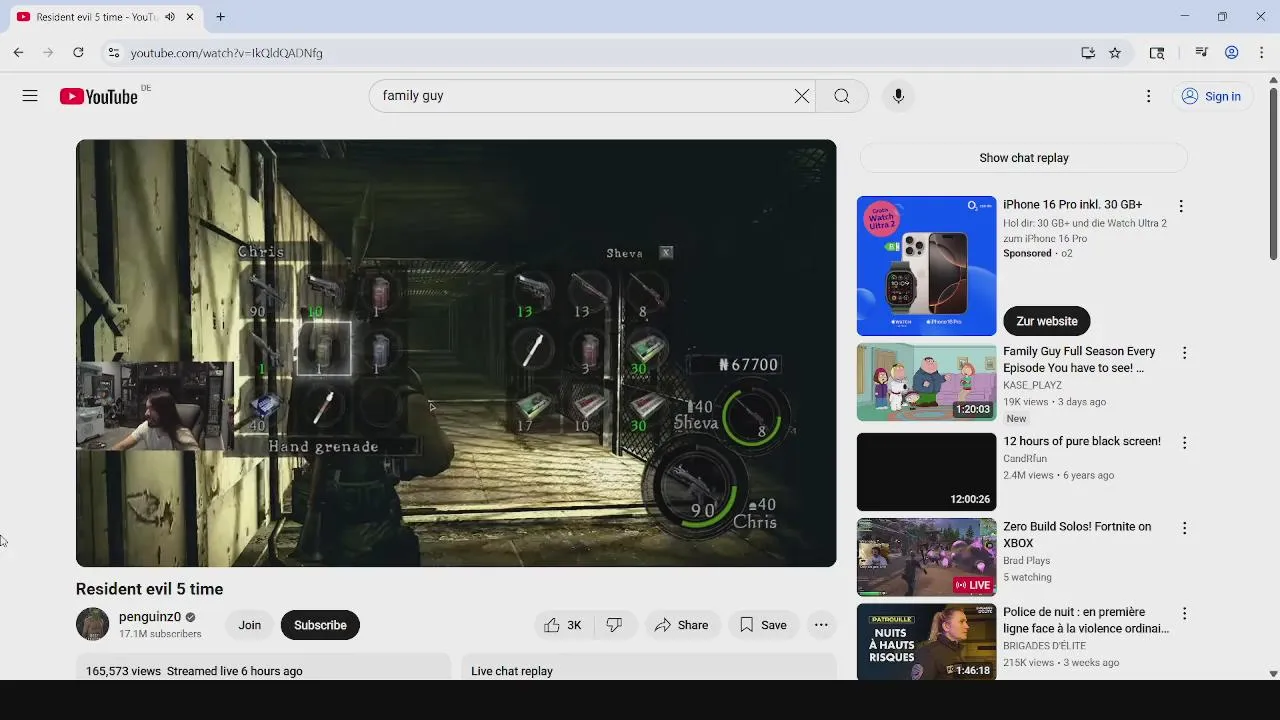Share the Resident evil 5 video
Image resolution: width=1280 pixels, height=720 pixels.
point(681,625)
